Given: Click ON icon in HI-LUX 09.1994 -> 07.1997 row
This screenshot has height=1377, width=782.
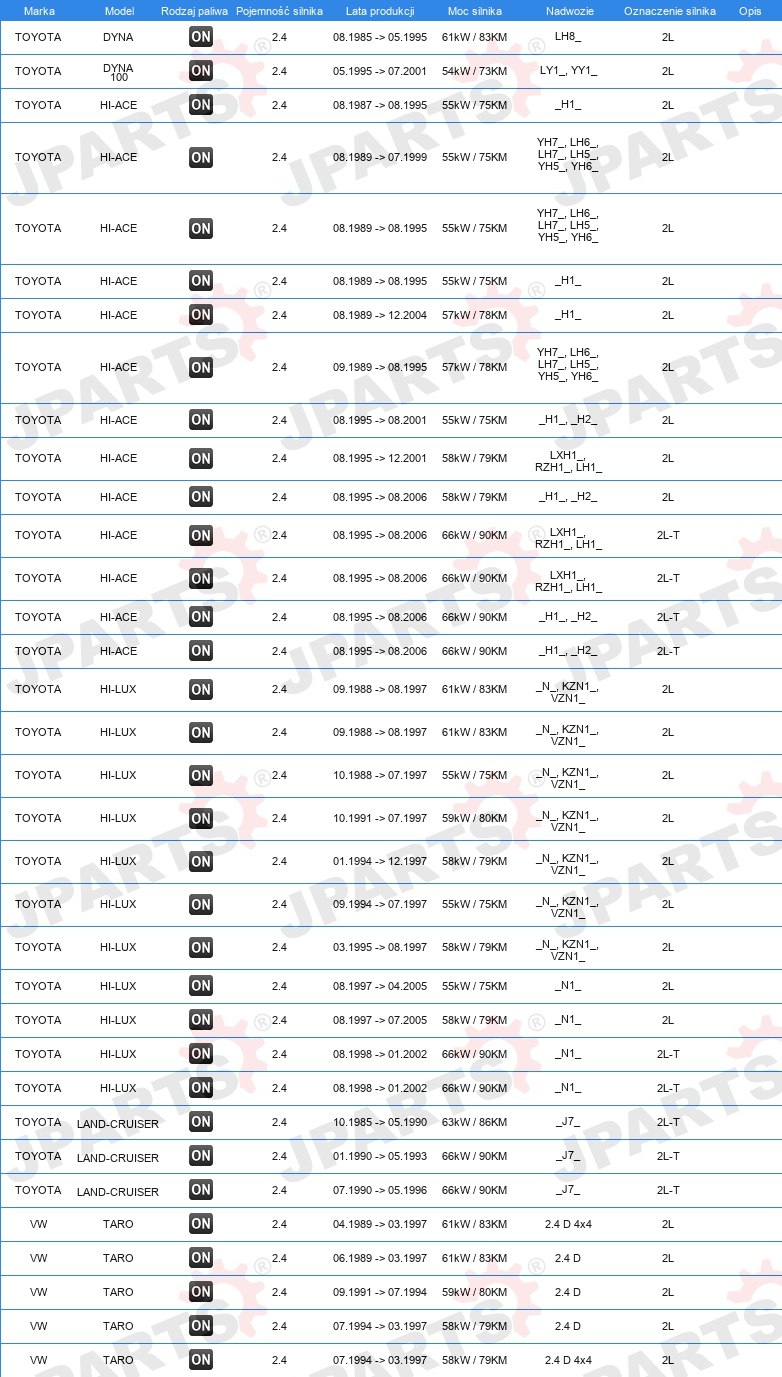Looking at the screenshot, I should [201, 904].
